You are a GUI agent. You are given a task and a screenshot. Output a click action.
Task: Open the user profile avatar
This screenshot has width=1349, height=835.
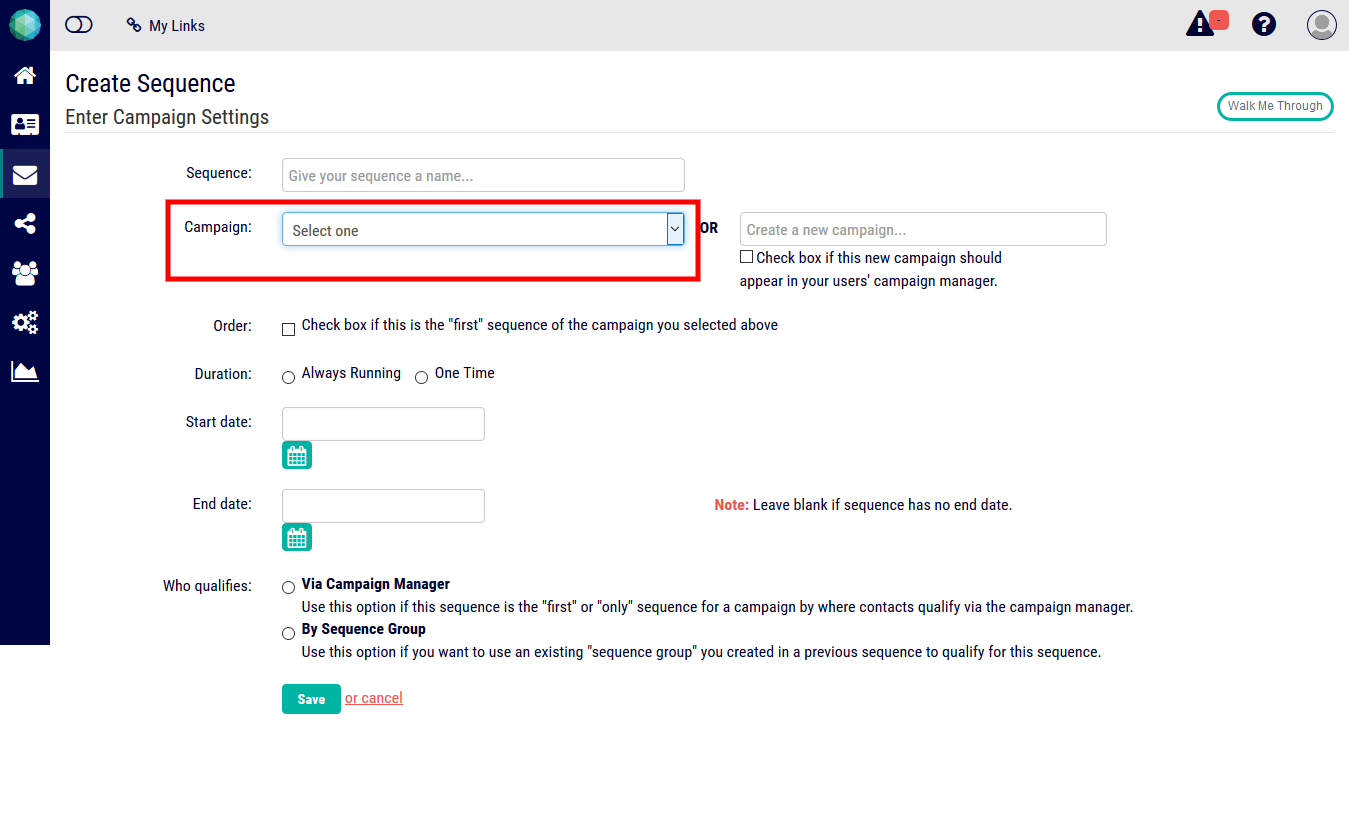[x=1322, y=25]
